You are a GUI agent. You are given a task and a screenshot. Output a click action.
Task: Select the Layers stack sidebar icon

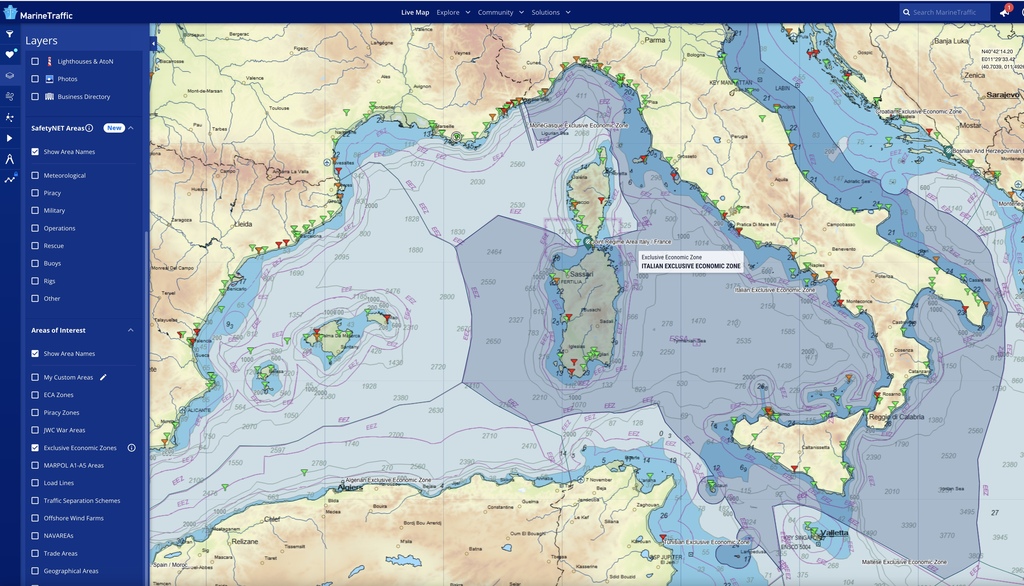[9, 75]
